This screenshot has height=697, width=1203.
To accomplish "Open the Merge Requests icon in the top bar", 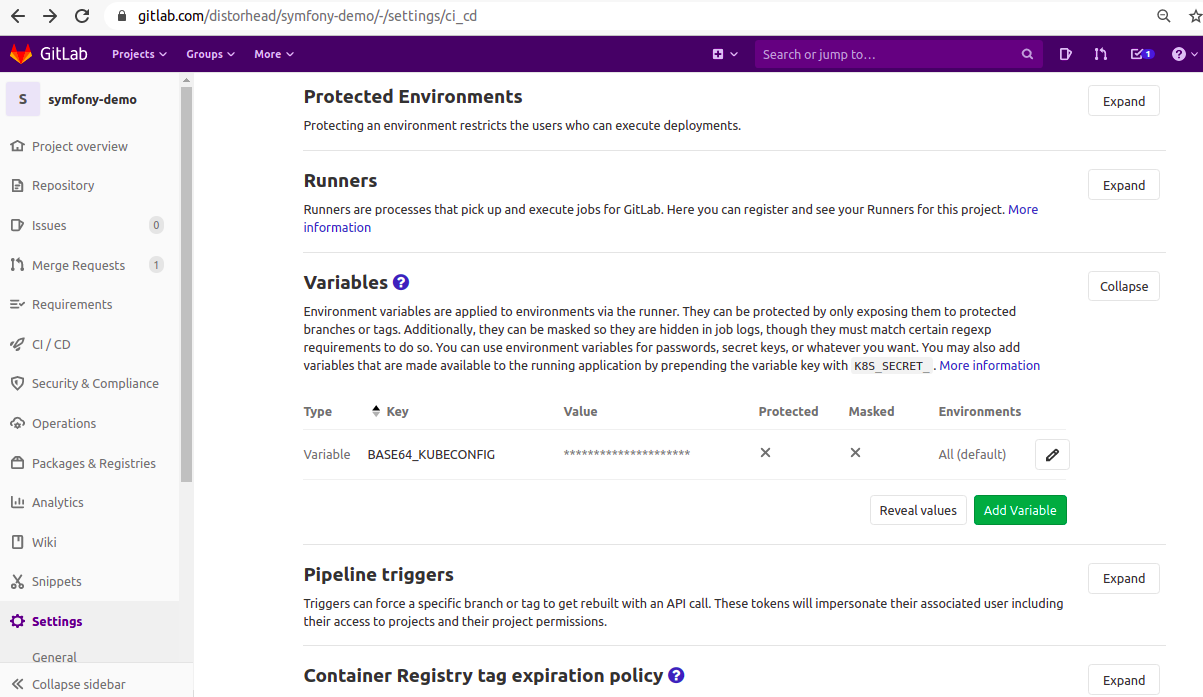I will [x=1100, y=54].
